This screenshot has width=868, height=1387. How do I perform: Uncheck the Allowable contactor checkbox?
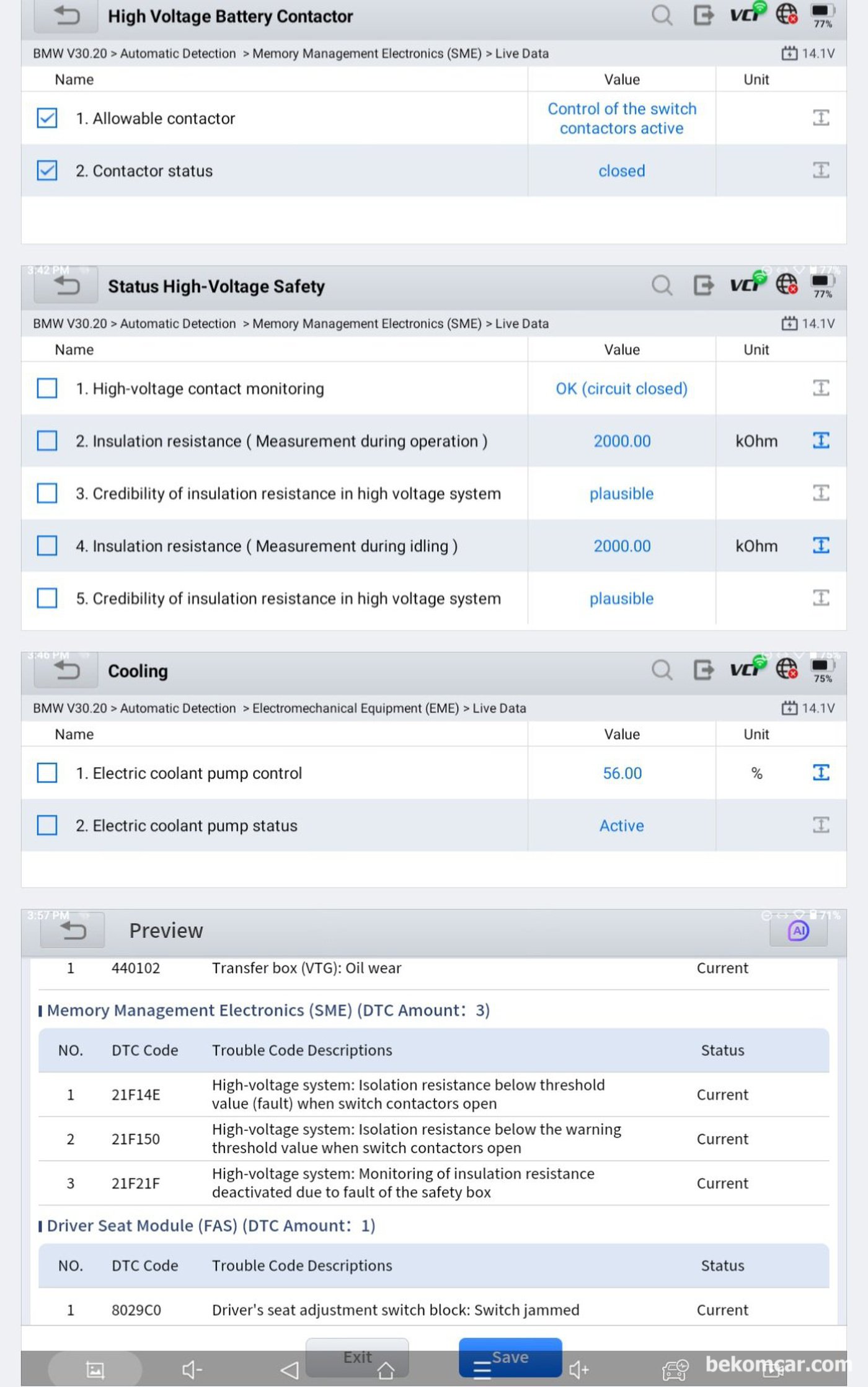pos(47,118)
